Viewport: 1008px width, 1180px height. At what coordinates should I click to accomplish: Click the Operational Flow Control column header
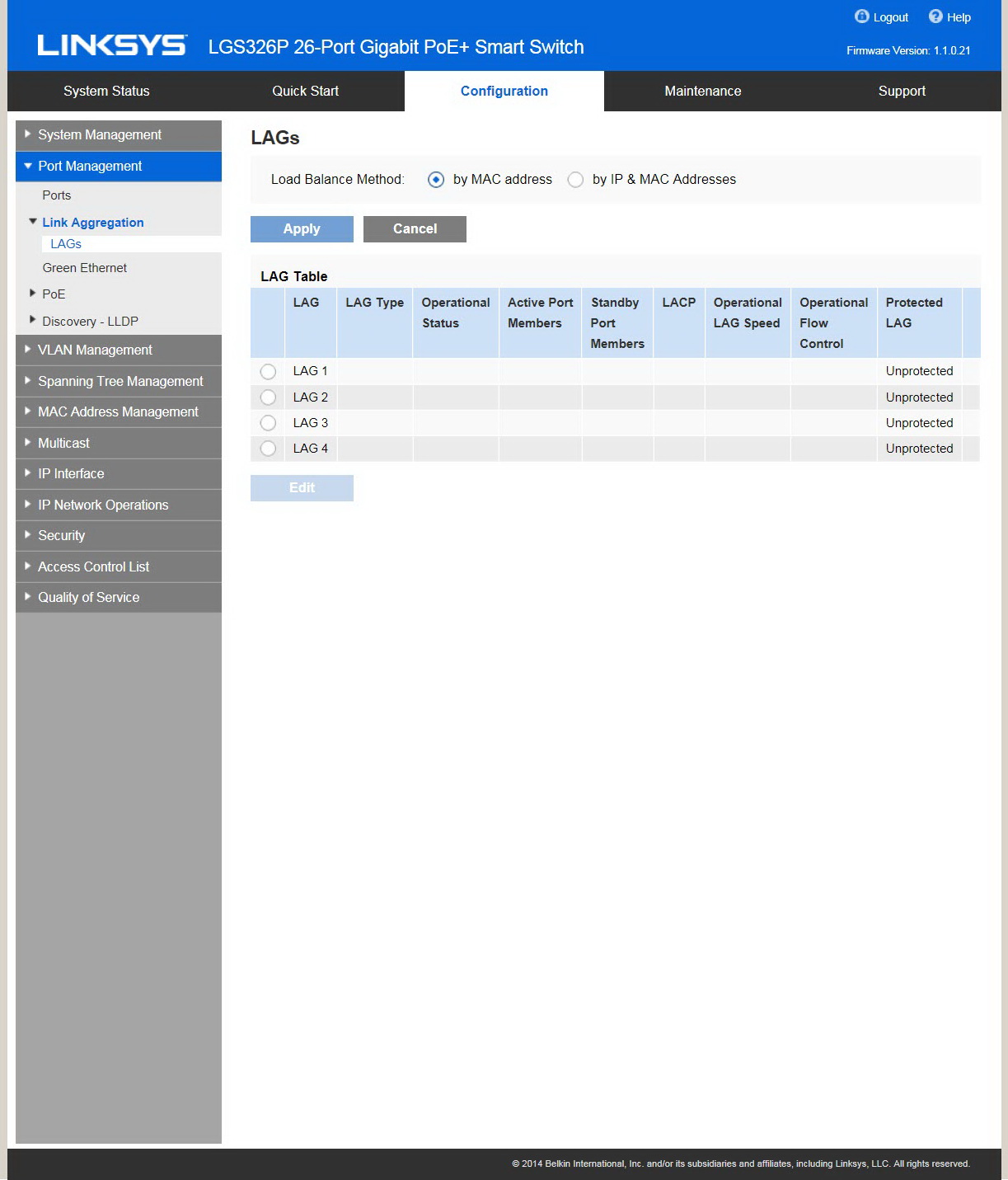coord(833,323)
